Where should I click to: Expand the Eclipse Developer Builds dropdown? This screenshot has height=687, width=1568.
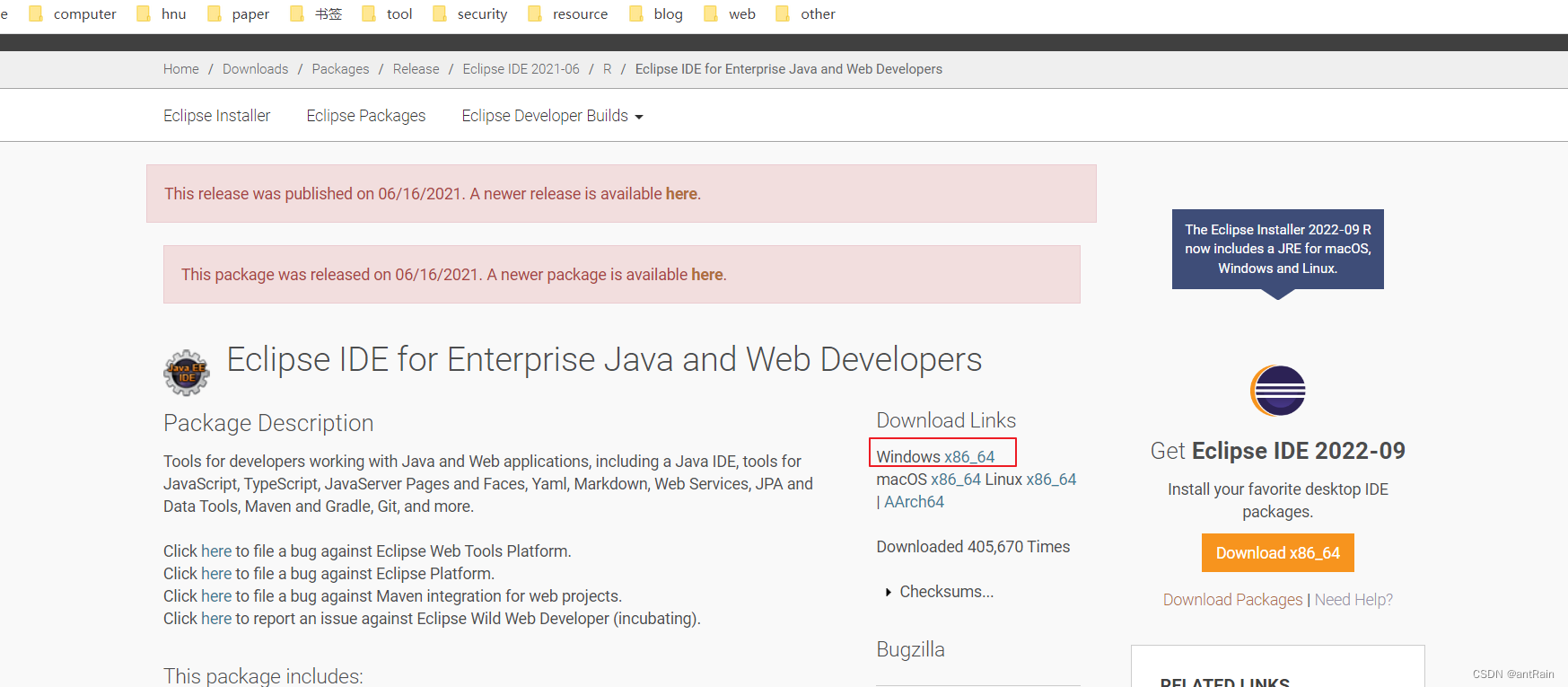(x=552, y=116)
